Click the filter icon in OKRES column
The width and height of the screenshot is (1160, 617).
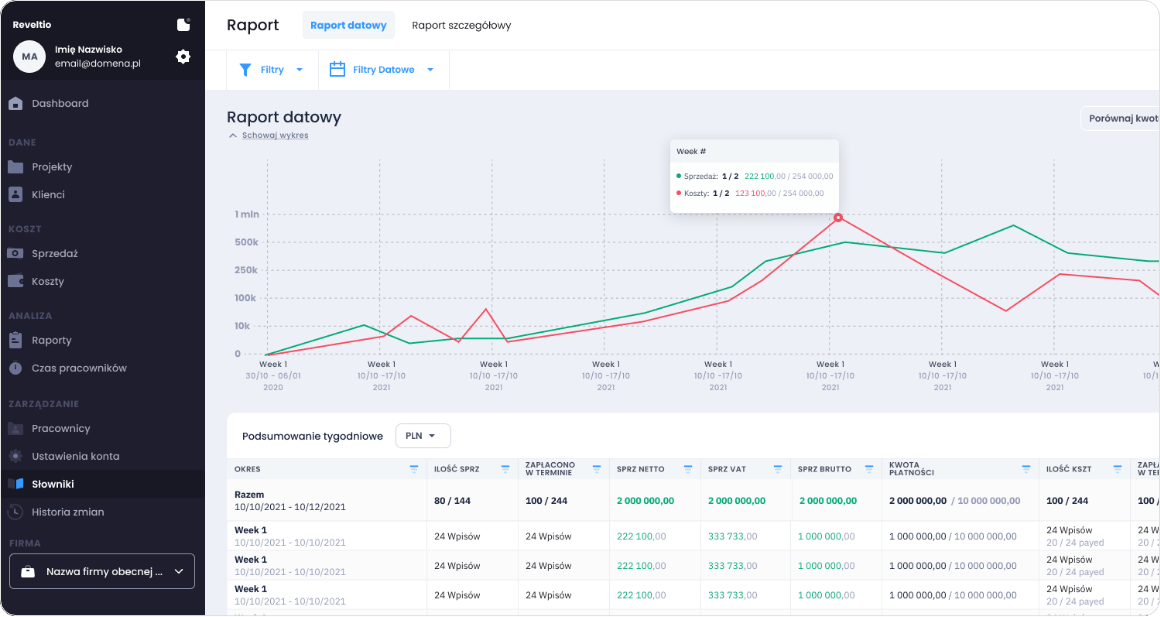[413, 468]
